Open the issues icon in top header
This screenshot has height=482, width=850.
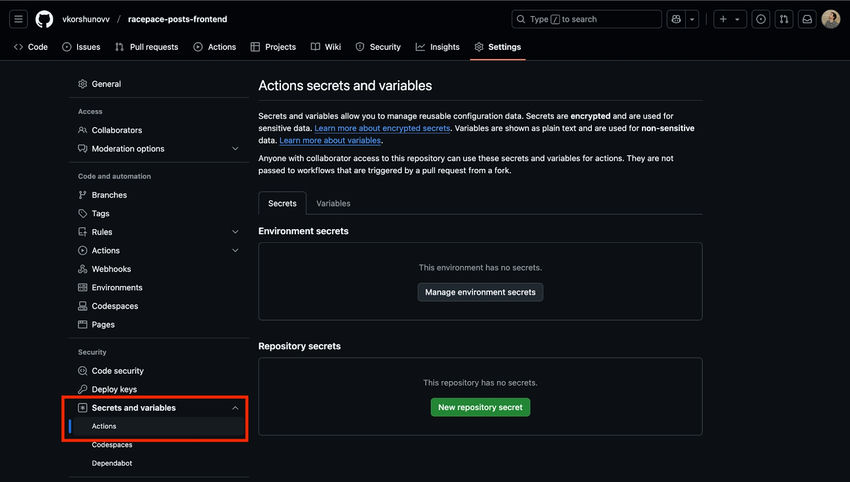click(761, 19)
